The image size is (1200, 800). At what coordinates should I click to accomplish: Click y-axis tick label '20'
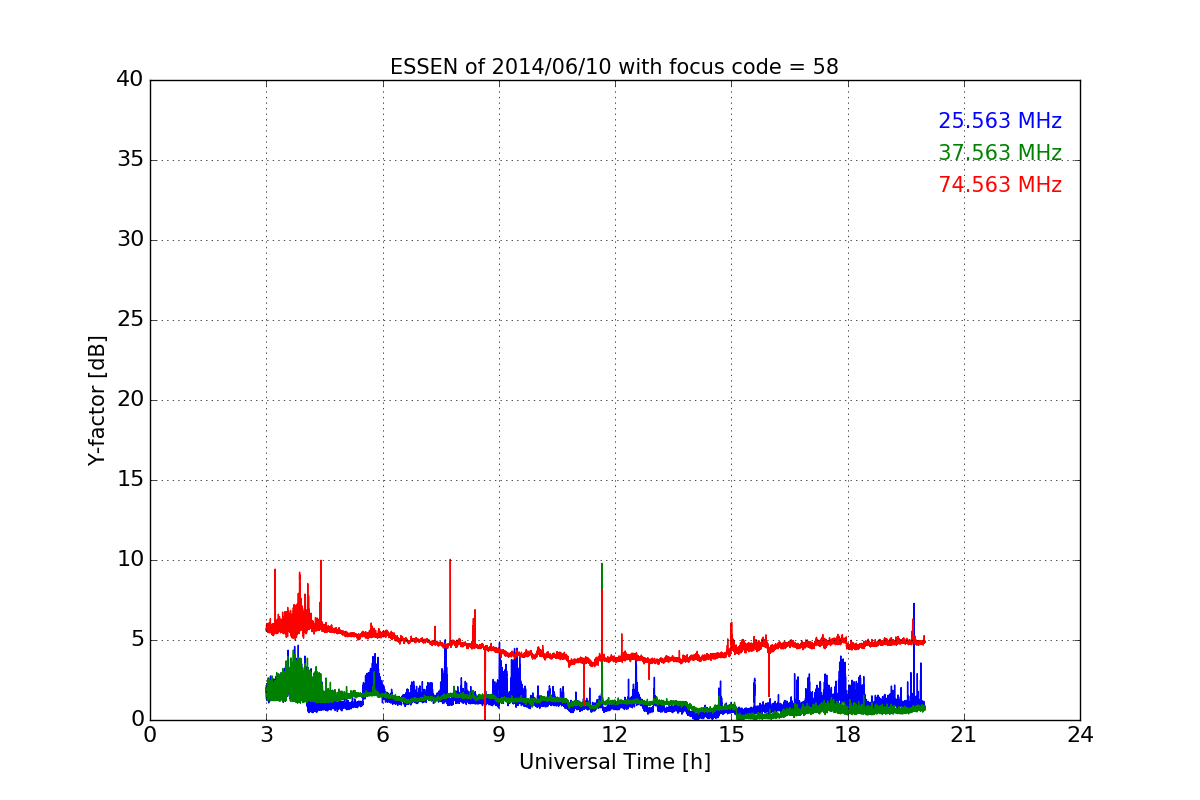[130, 400]
